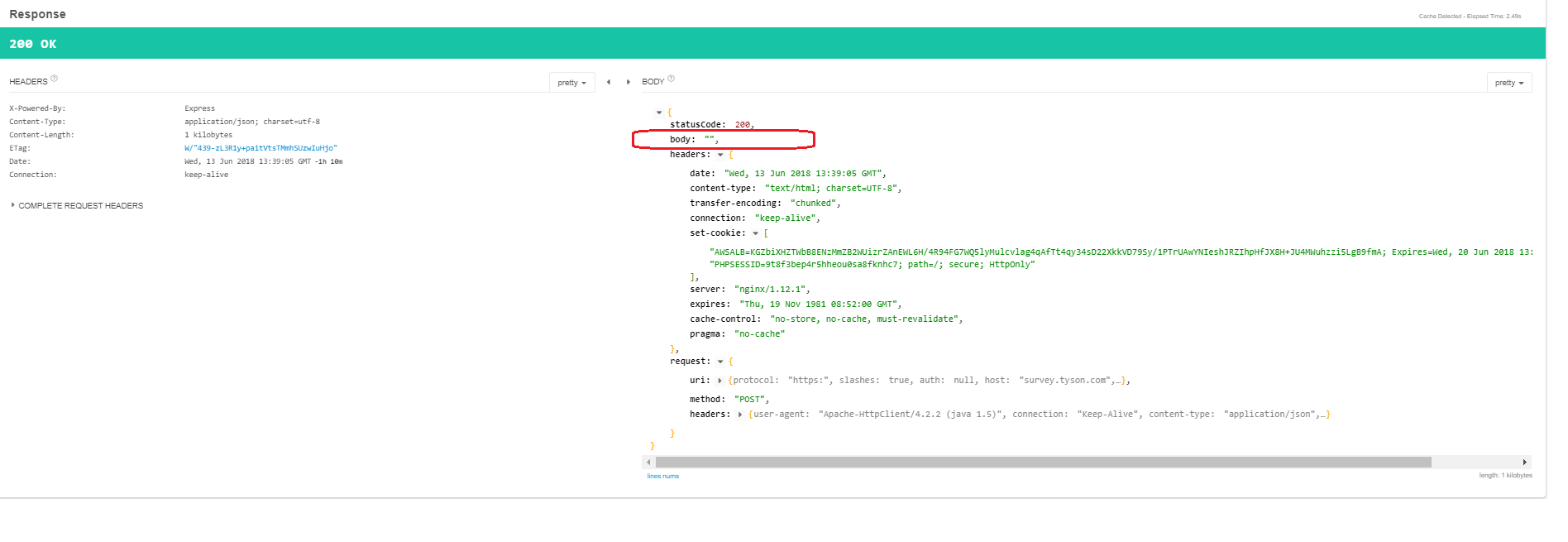Click the horizontal scrollbar left arrow
The height and width of the screenshot is (542, 1568).
[x=648, y=463]
